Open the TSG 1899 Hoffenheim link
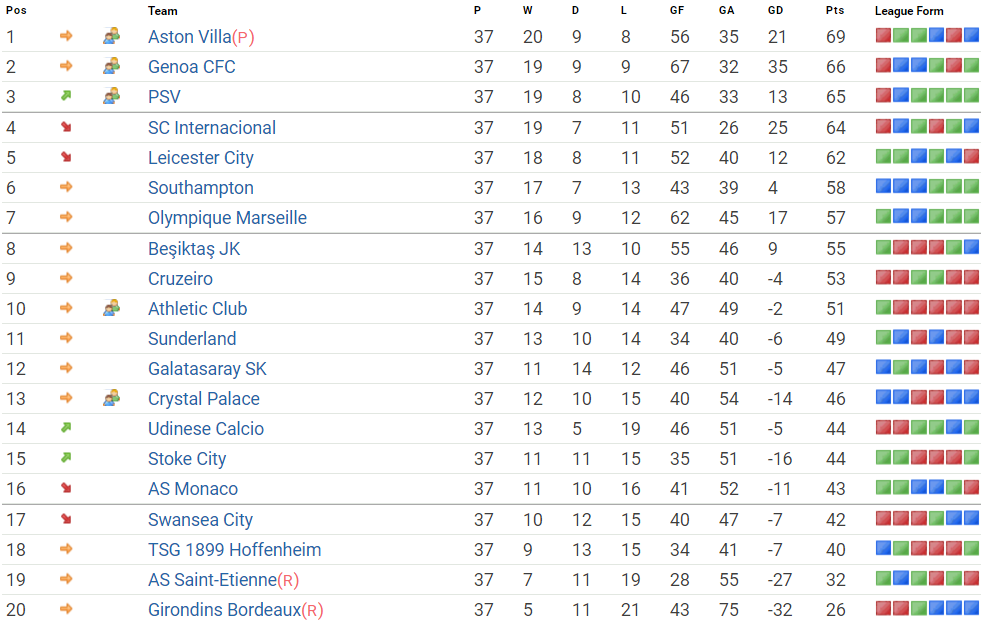 [x=234, y=549]
